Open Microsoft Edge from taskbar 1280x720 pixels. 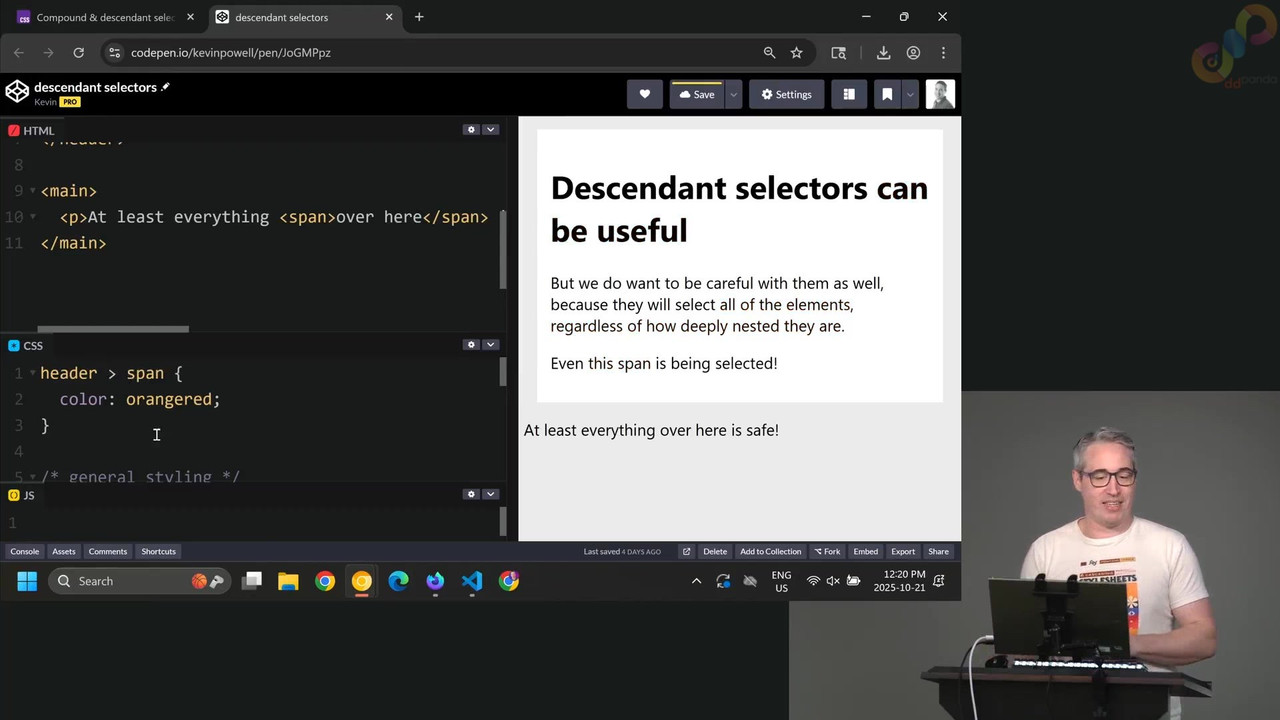point(398,581)
